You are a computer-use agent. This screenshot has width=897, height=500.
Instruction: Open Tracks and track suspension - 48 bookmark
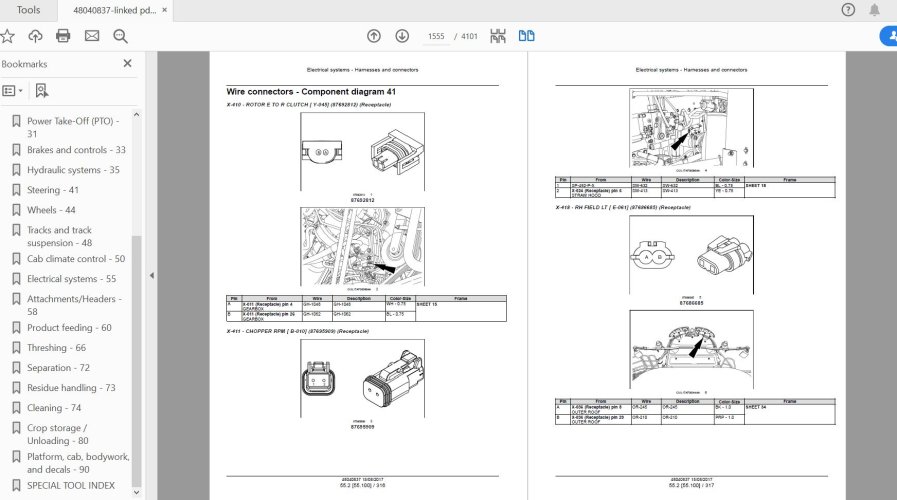coord(59,236)
